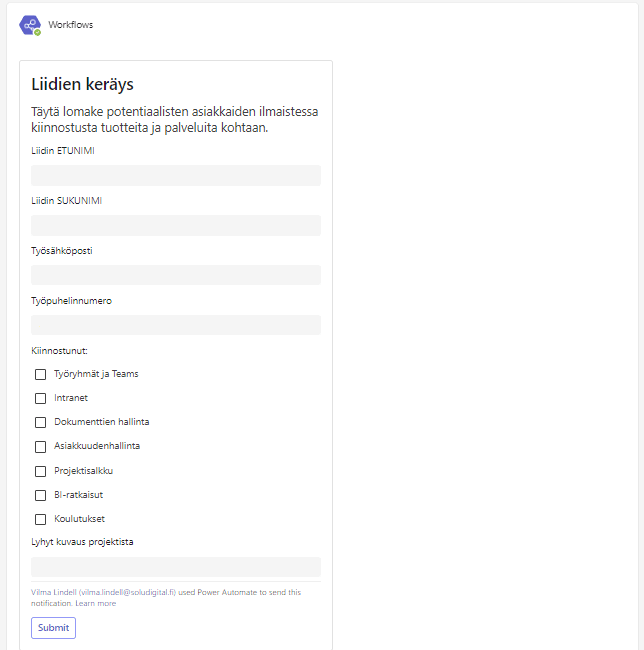Click the Kiinnostunut label text

[59, 350]
